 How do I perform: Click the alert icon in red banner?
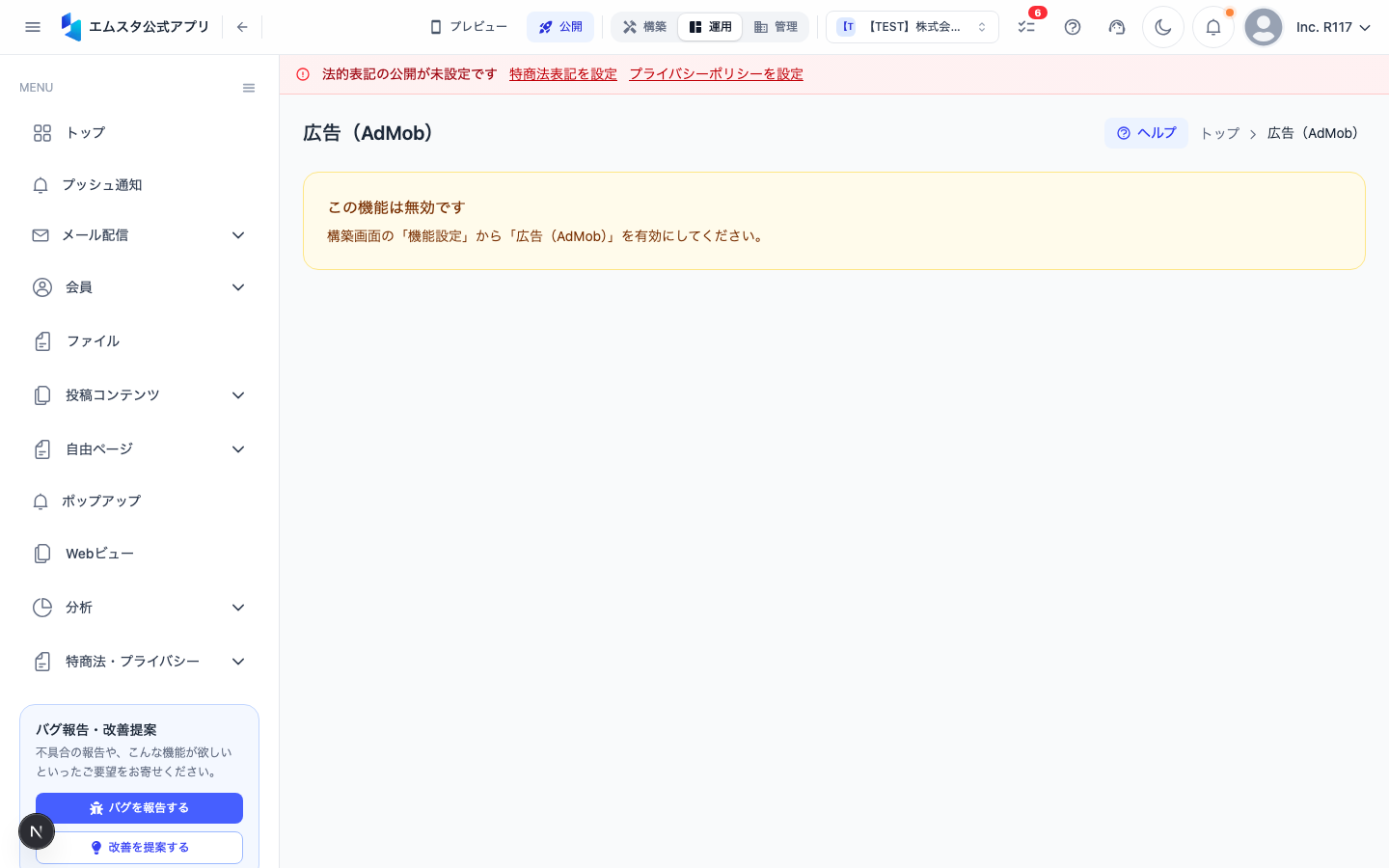click(x=303, y=74)
